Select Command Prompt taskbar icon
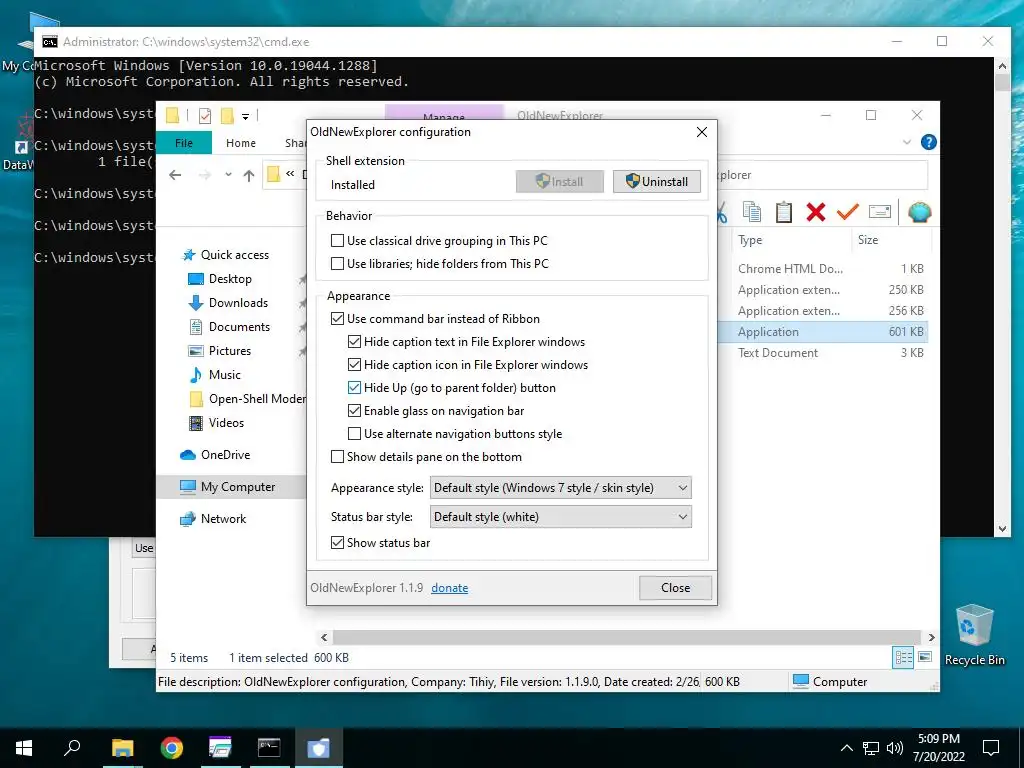The width and height of the screenshot is (1024, 768). [269, 748]
